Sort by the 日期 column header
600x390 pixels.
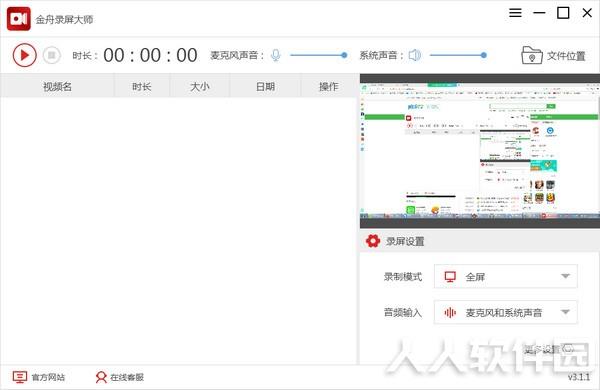pos(265,86)
